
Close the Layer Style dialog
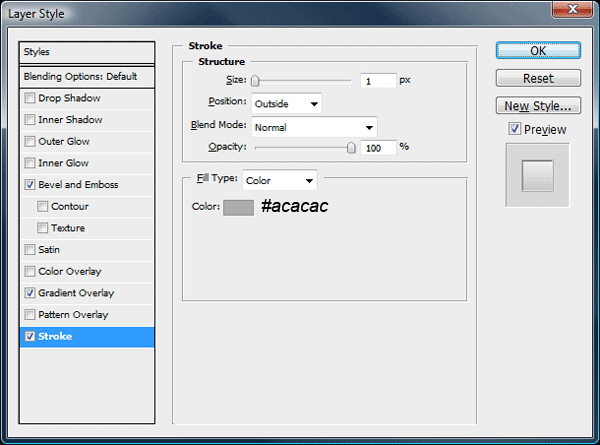click(572, 9)
